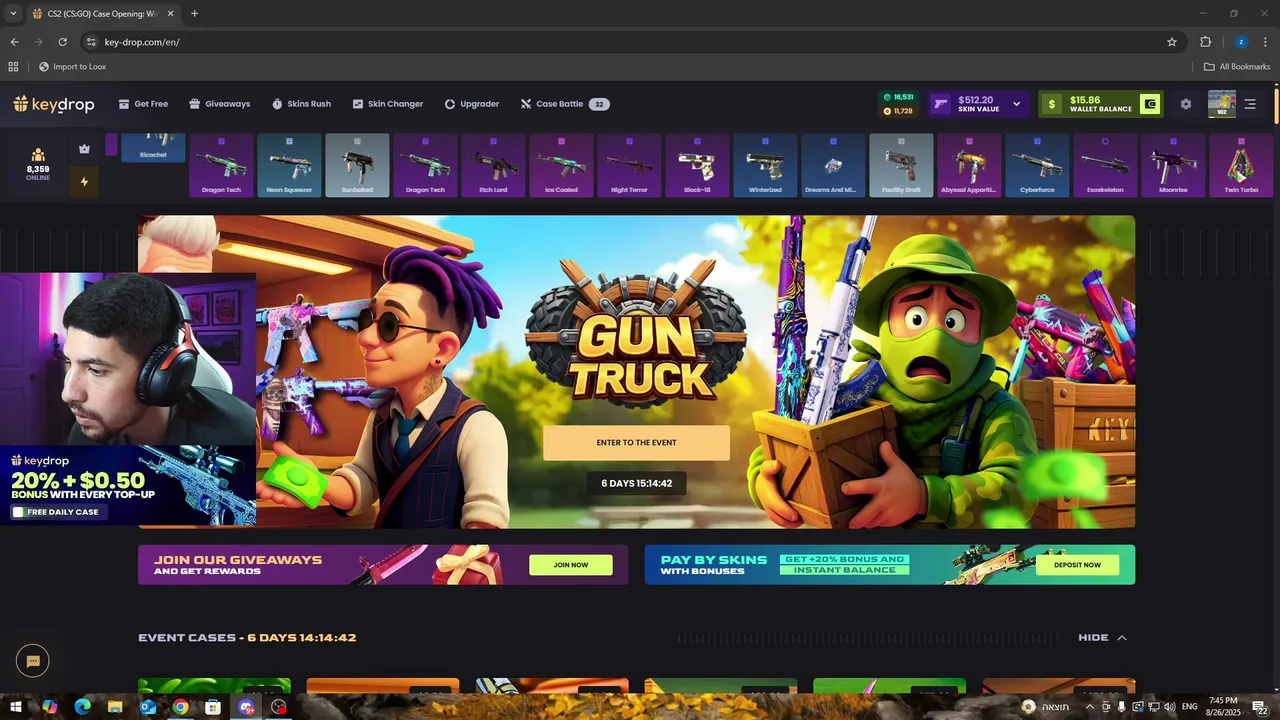
Task: Open the Chrome apps grid icon
Action: (13, 67)
